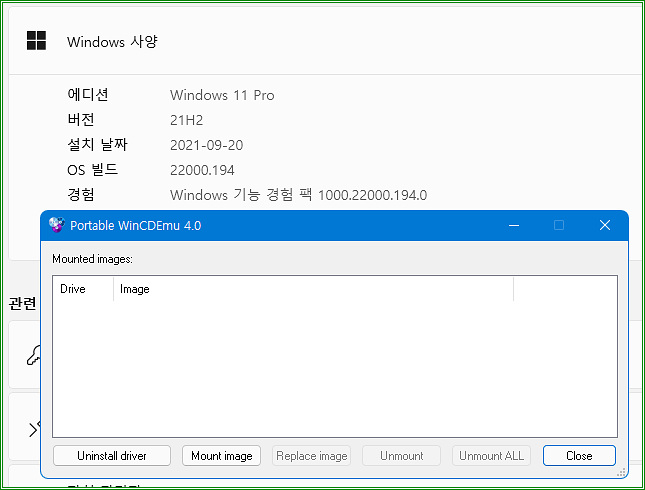
Task: Click the Portable WinCDEmu 4.0 title text
Action: point(135,225)
